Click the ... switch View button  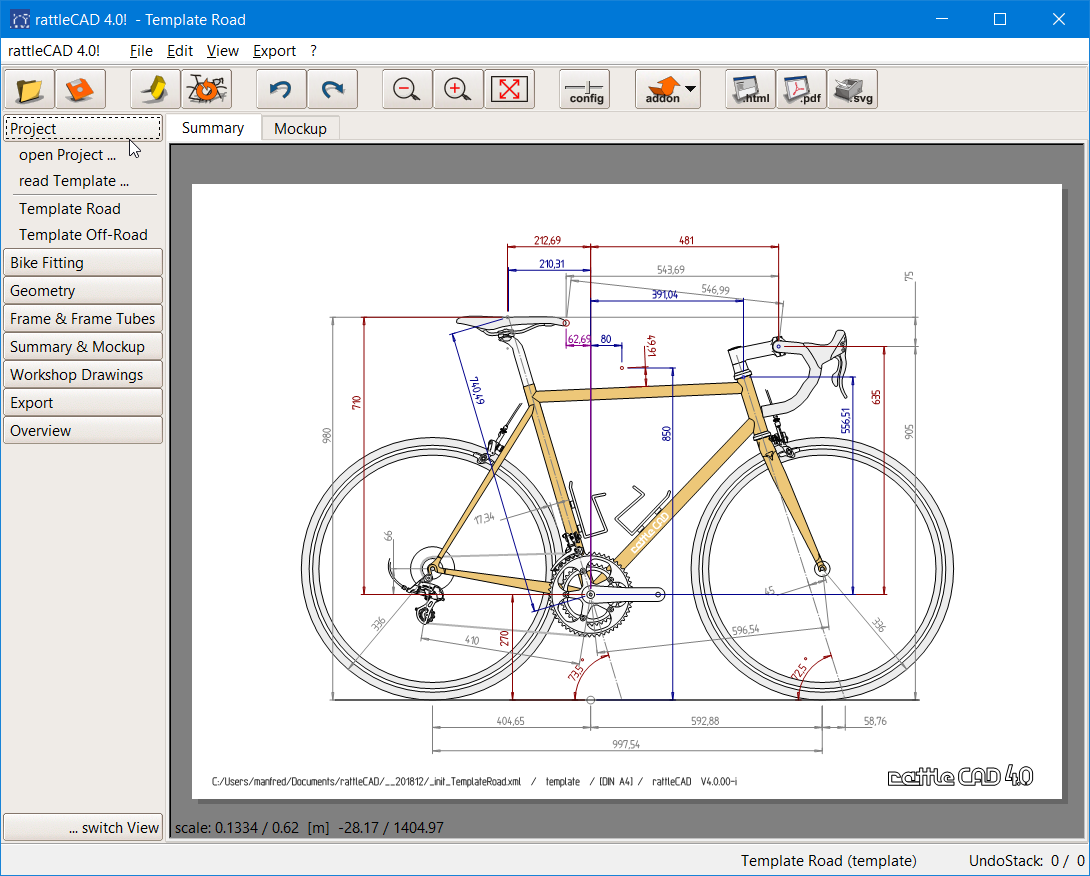click(83, 827)
